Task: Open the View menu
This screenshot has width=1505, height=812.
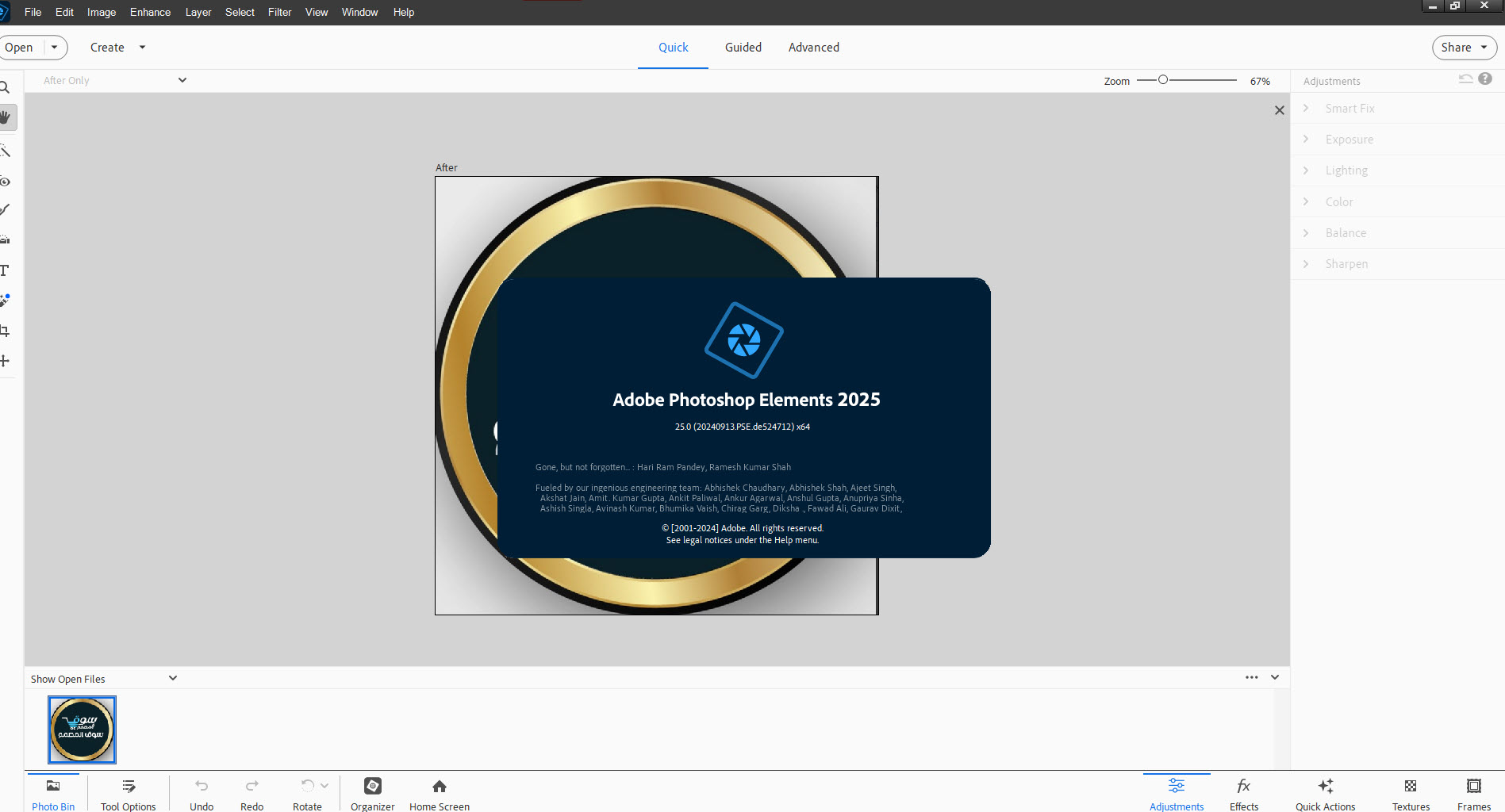Action: click(317, 12)
